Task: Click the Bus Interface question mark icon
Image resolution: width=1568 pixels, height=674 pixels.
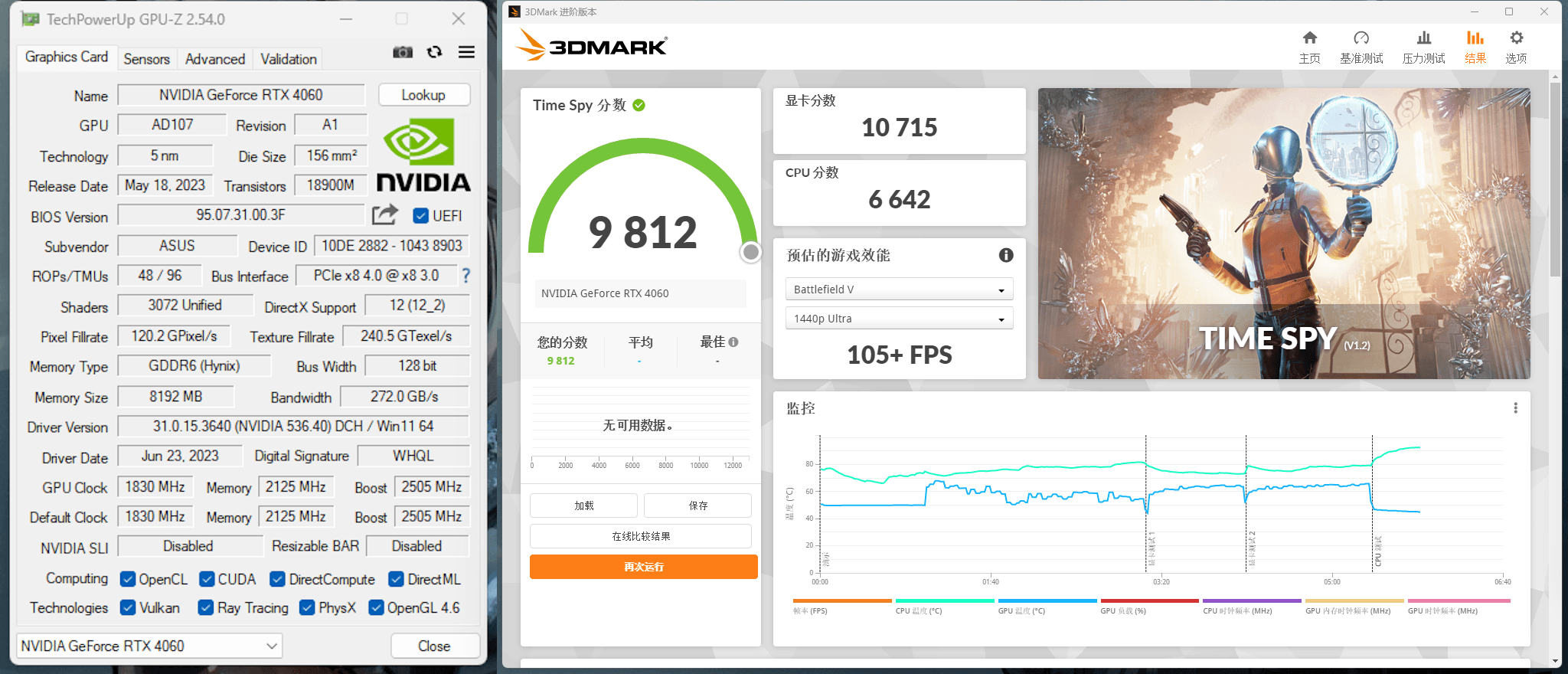Action: [x=465, y=276]
